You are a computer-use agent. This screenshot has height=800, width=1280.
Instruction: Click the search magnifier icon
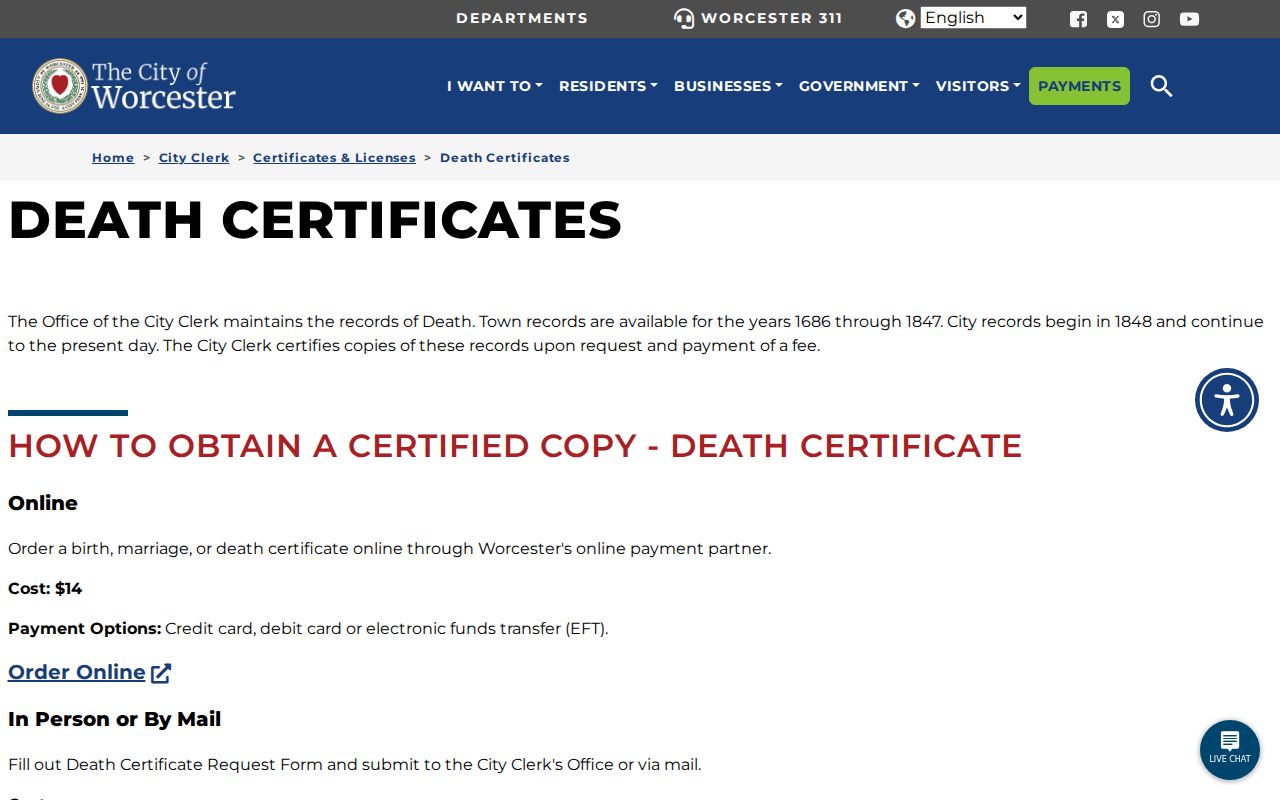click(1161, 86)
